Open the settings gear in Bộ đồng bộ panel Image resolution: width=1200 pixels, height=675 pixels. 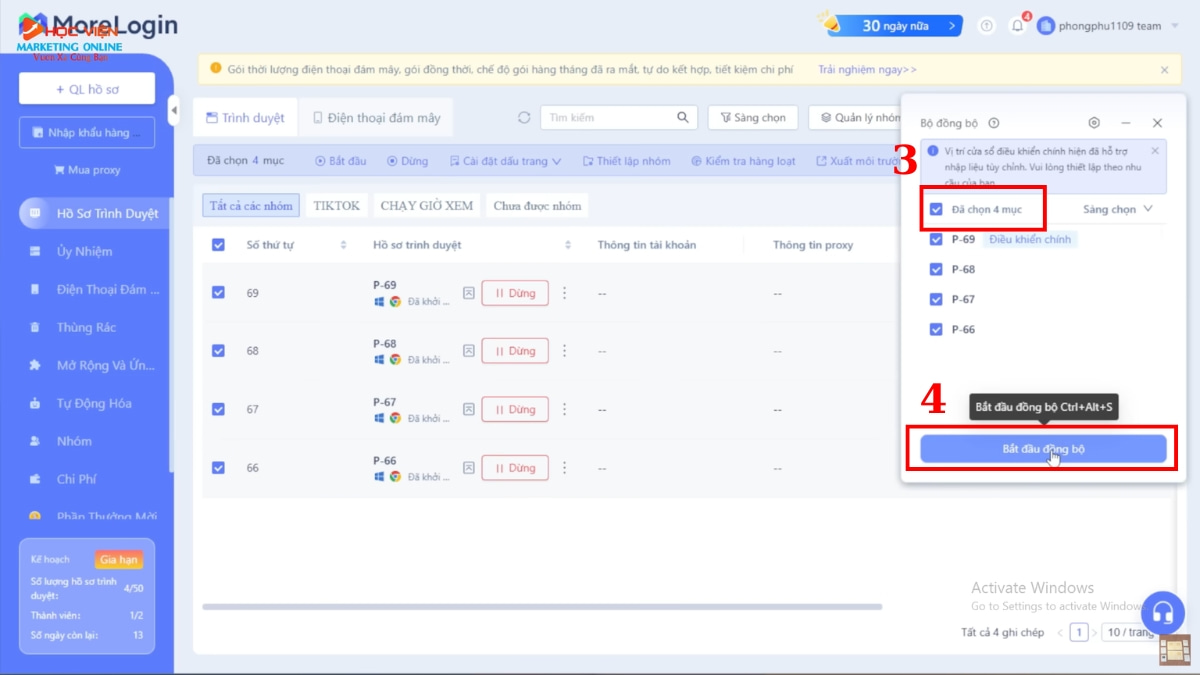1094,123
